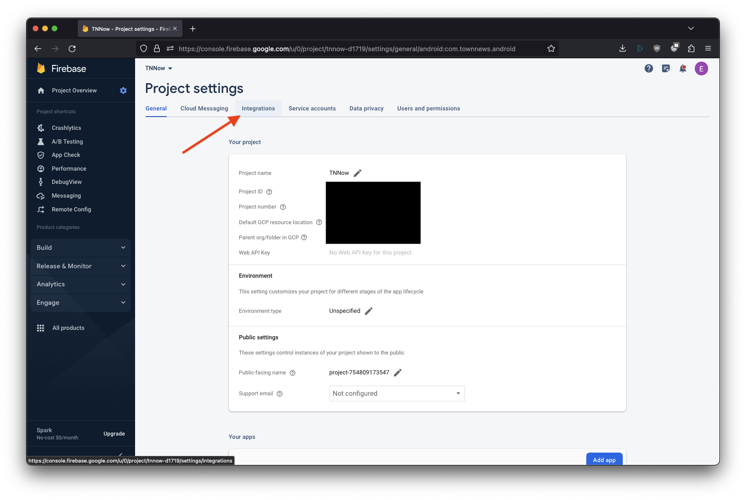The image size is (746, 500).
Task: Open Performance shortcut
Action: click(x=69, y=169)
